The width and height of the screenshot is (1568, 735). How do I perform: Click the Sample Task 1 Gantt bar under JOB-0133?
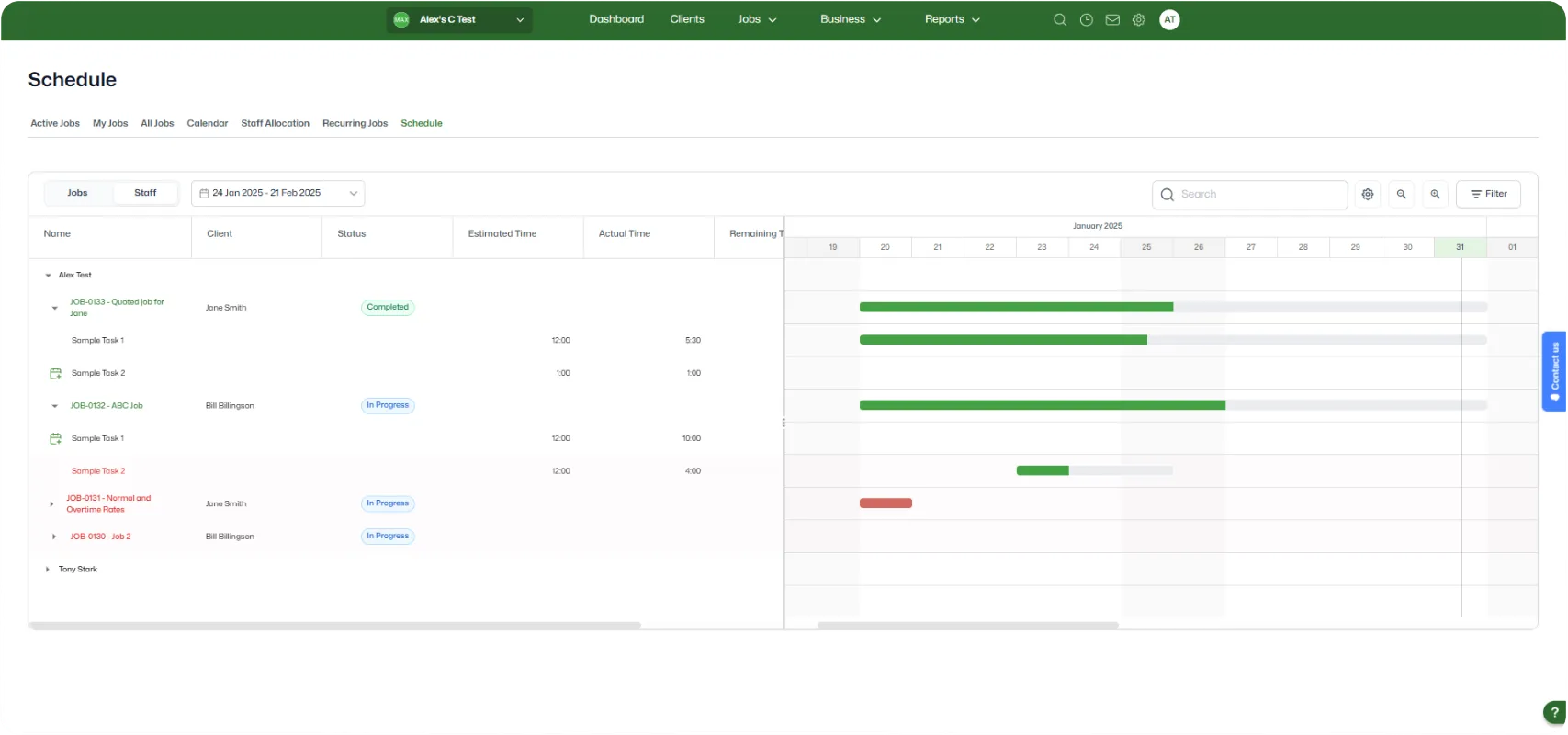click(1003, 340)
